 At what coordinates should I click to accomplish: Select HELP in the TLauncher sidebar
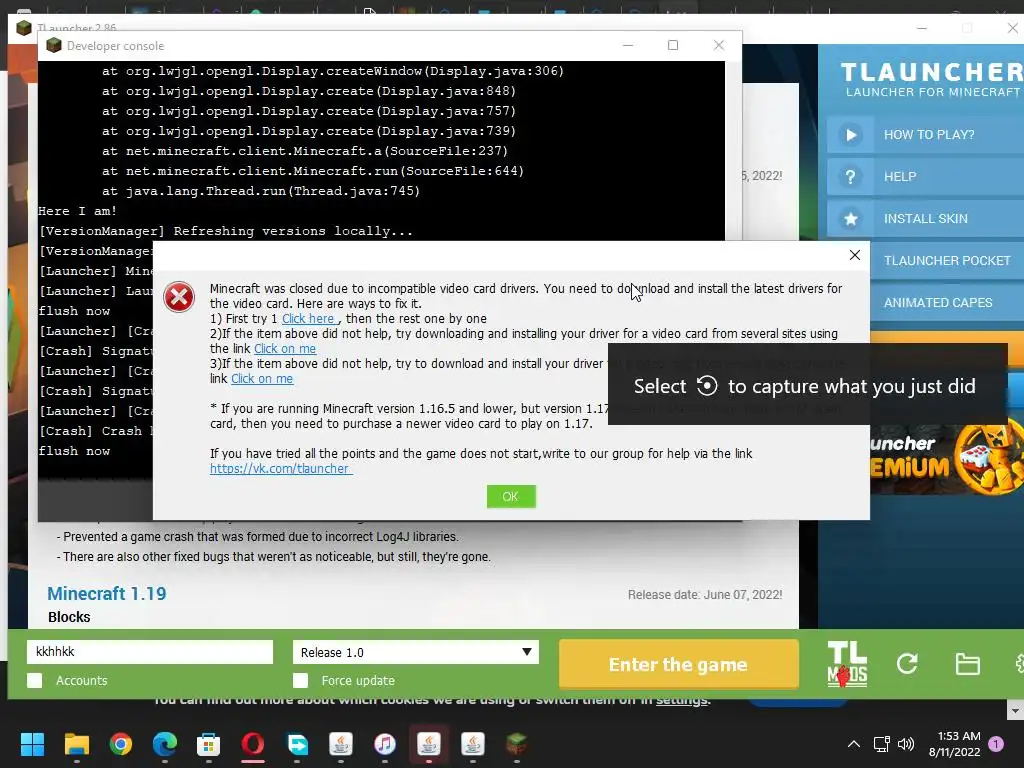[925, 176]
